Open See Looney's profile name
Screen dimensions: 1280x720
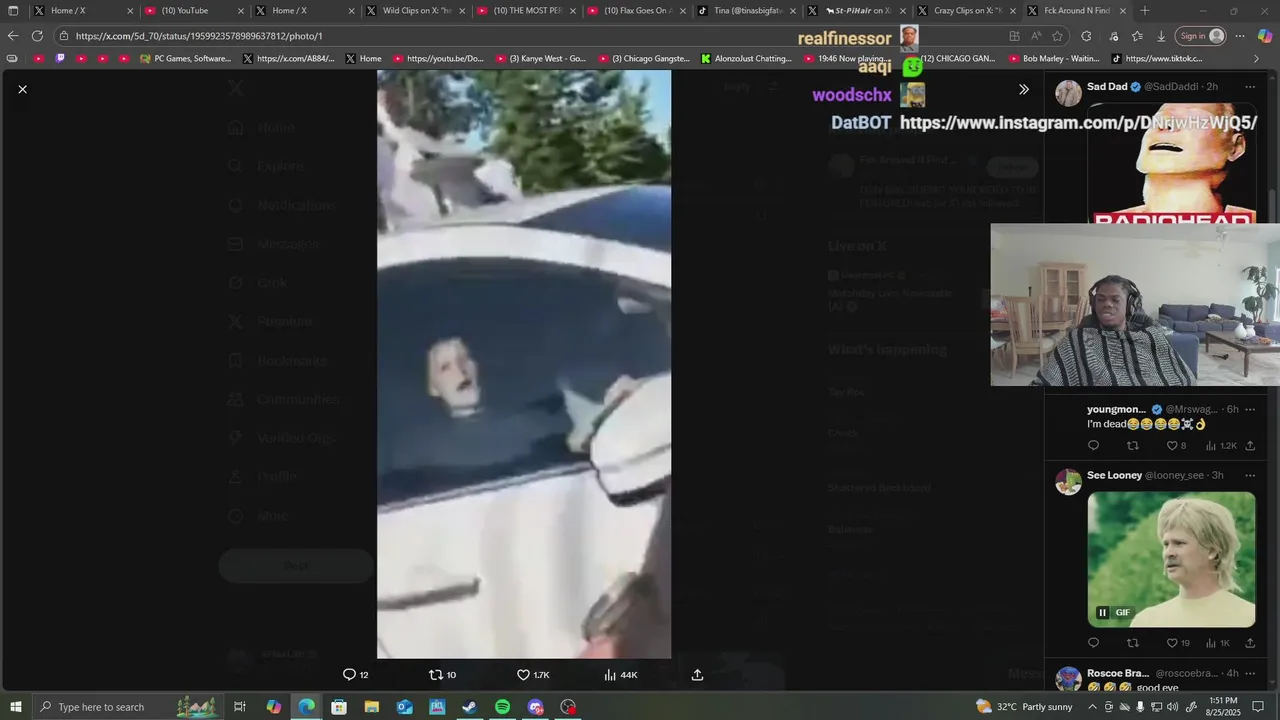point(1114,475)
